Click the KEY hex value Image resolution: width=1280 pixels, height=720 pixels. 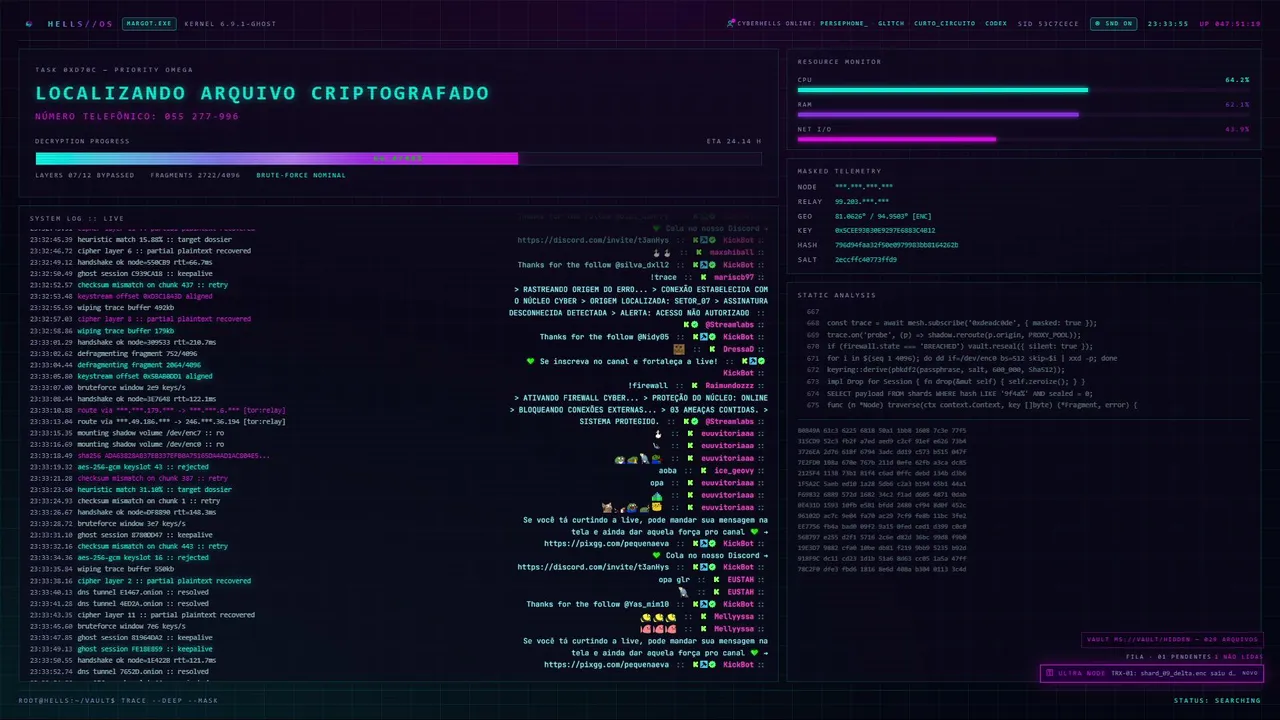(885, 230)
